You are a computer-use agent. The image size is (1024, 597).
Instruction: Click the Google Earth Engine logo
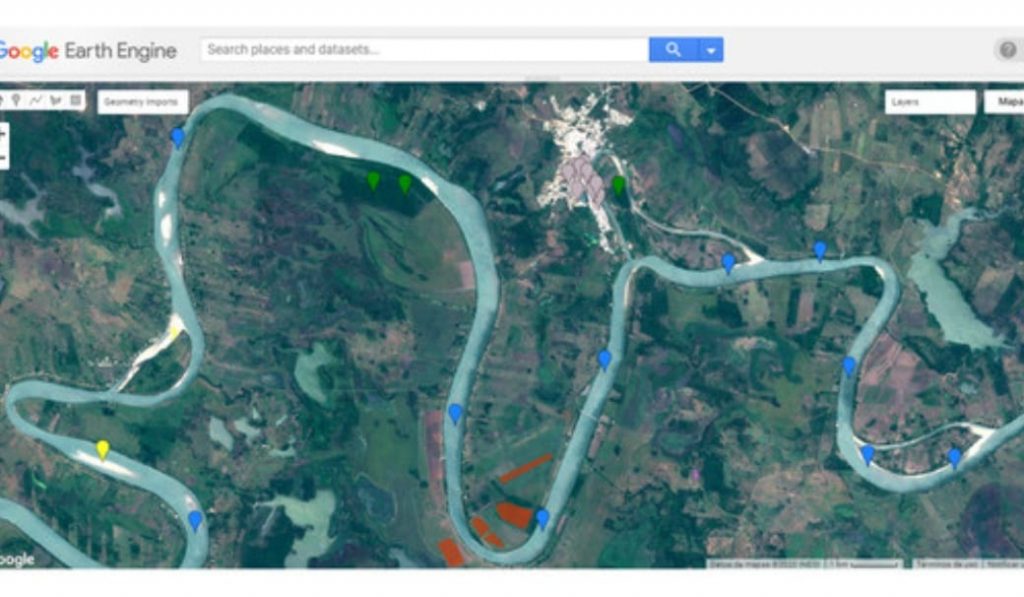(x=88, y=51)
